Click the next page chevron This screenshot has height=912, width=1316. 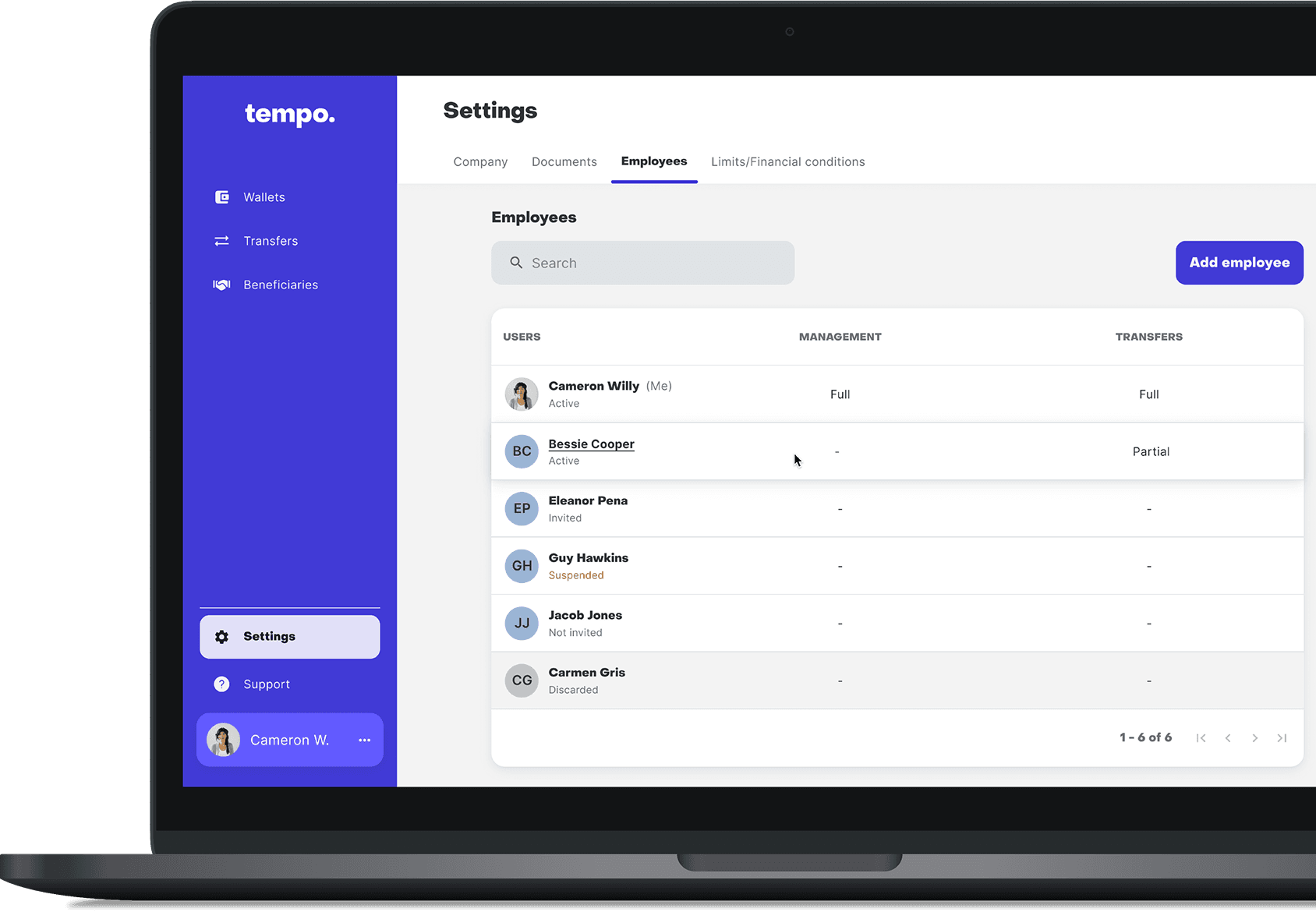click(x=1255, y=737)
